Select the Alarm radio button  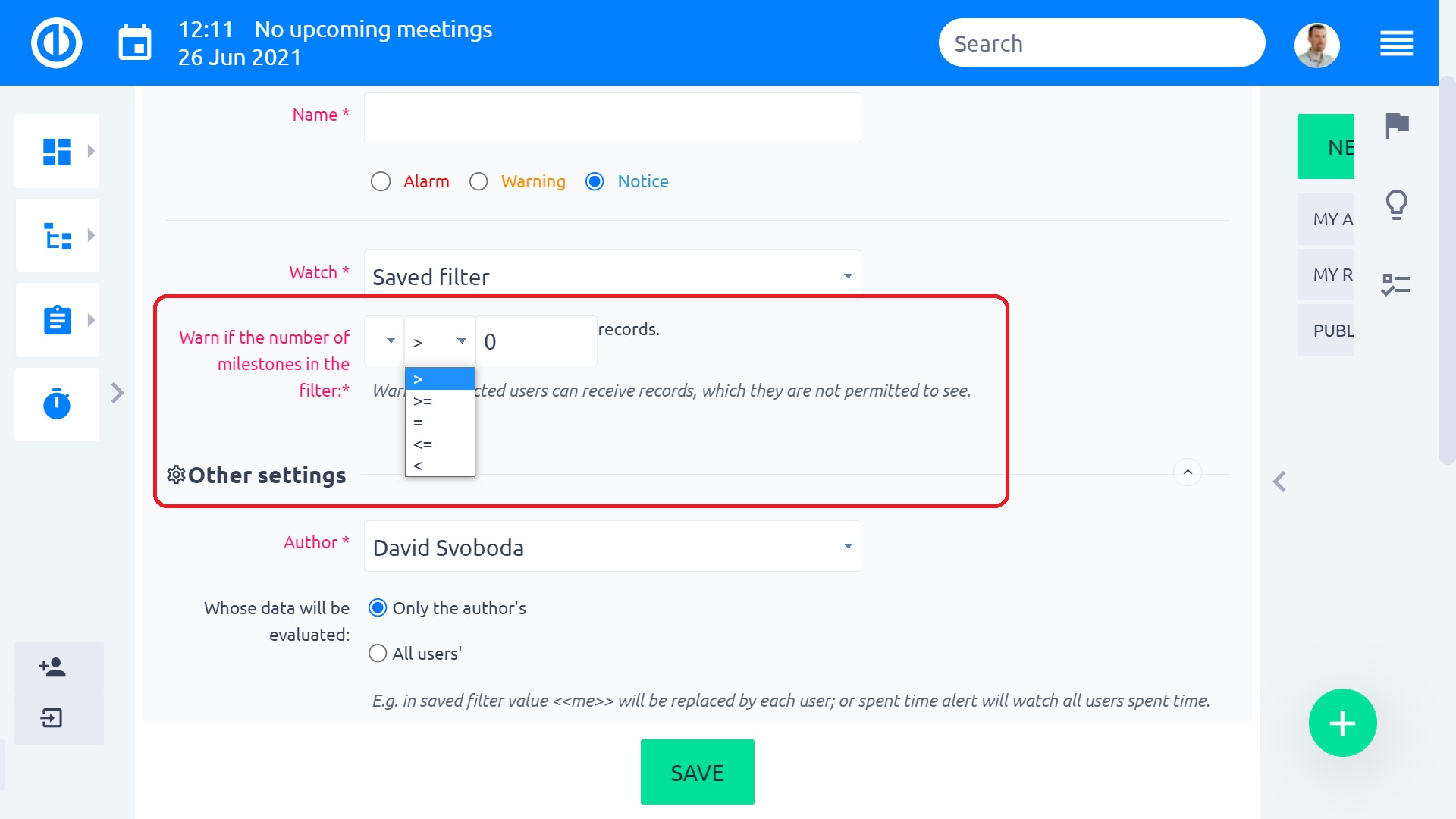(381, 182)
